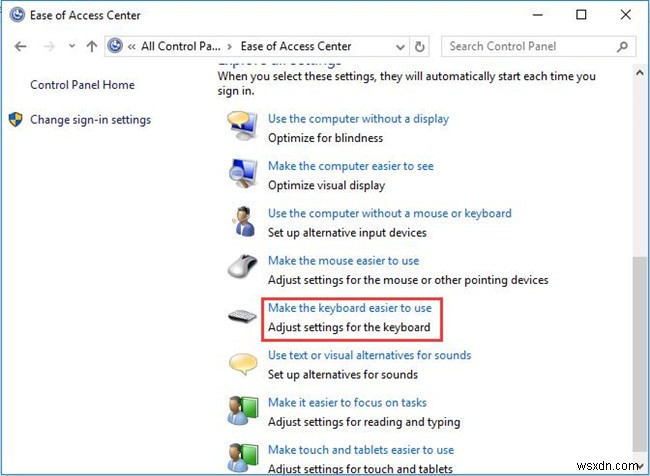Click the monitor with speech bubble icon

point(242,126)
